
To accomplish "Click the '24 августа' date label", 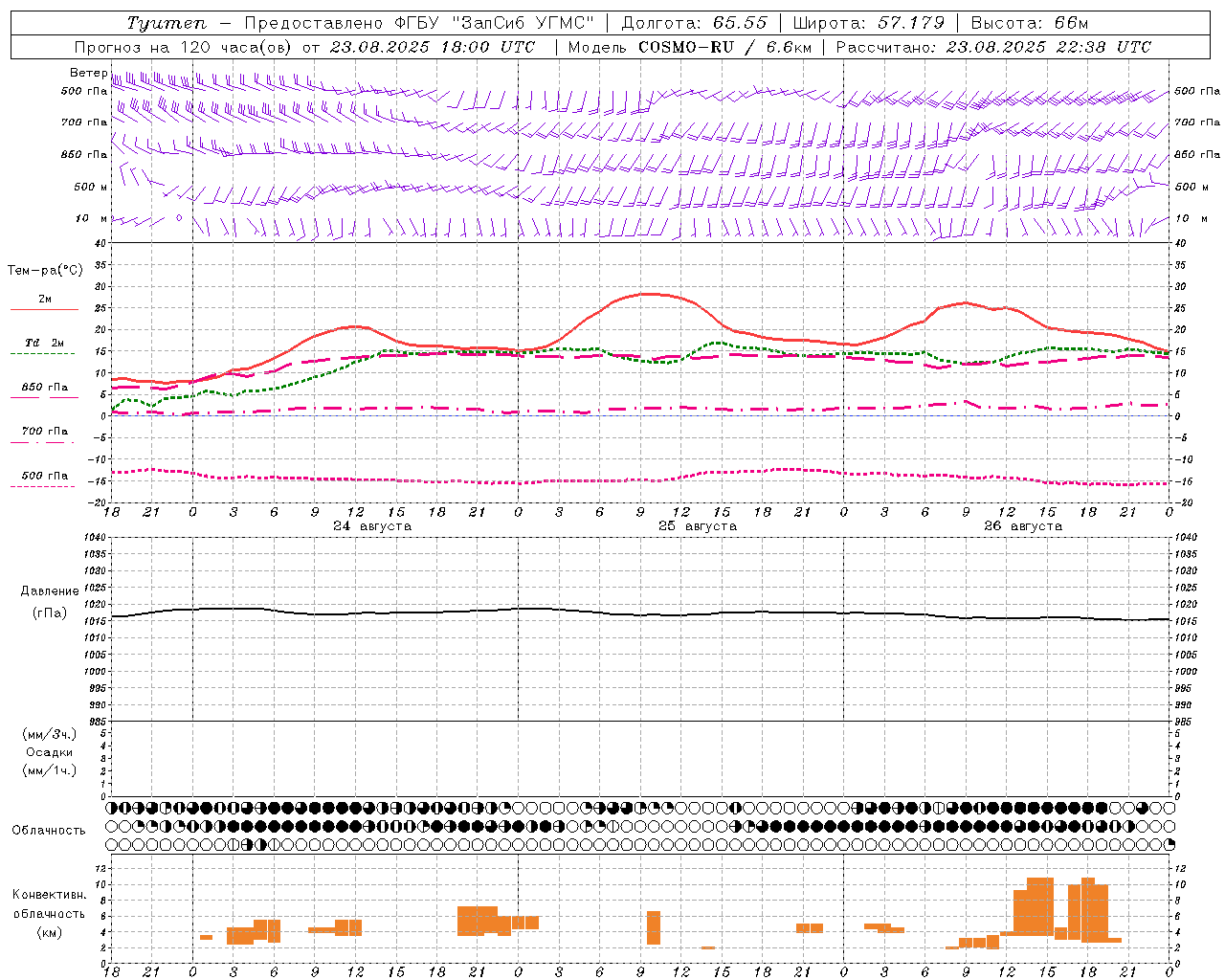I will pos(372,526).
